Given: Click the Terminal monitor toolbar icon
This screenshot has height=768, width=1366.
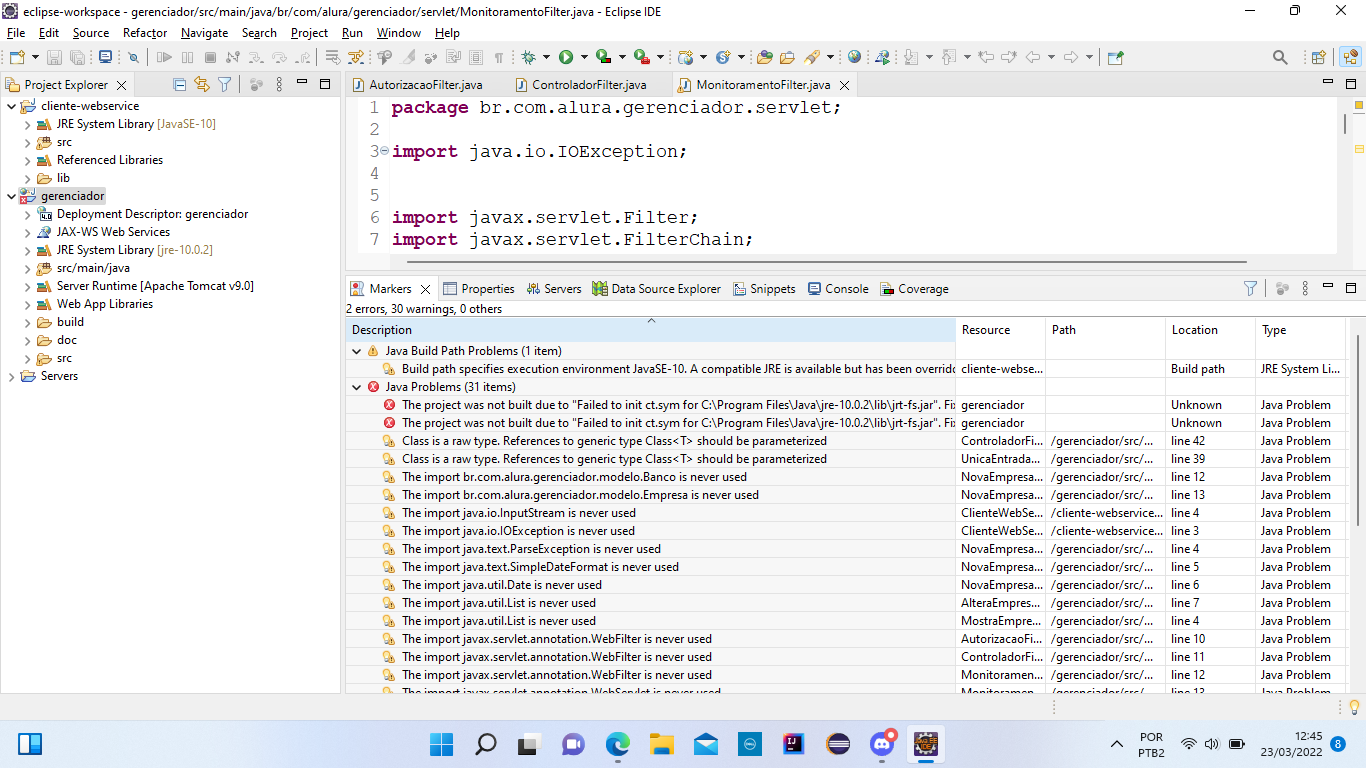Looking at the screenshot, I should tap(105, 57).
